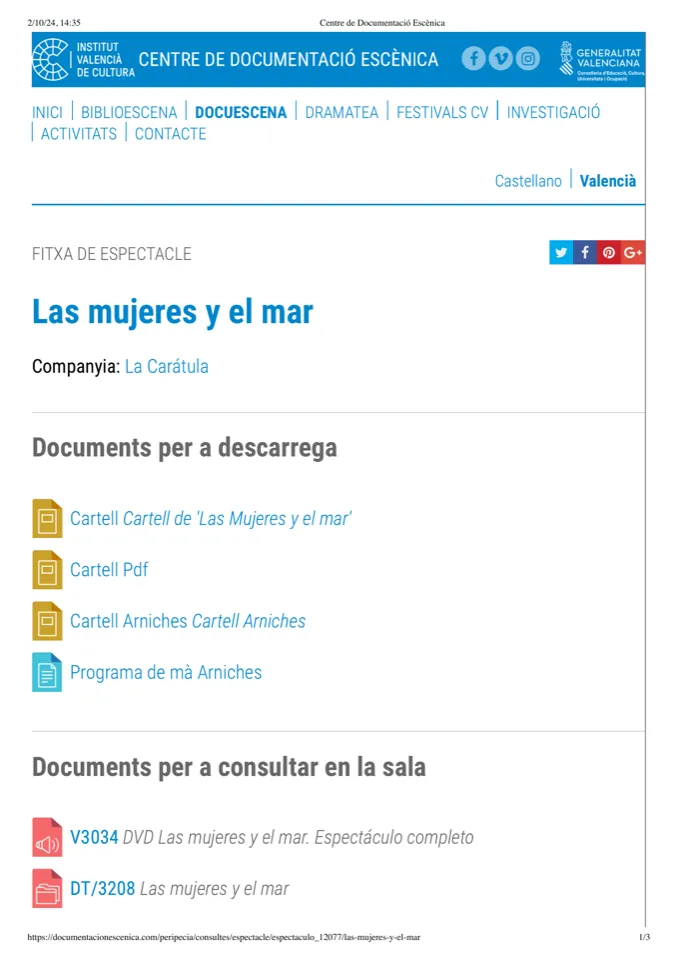Image resolution: width=678 pixels, height=960 pixels.
Task: Navigate to FESTIVALS CV
Action: 442,112
